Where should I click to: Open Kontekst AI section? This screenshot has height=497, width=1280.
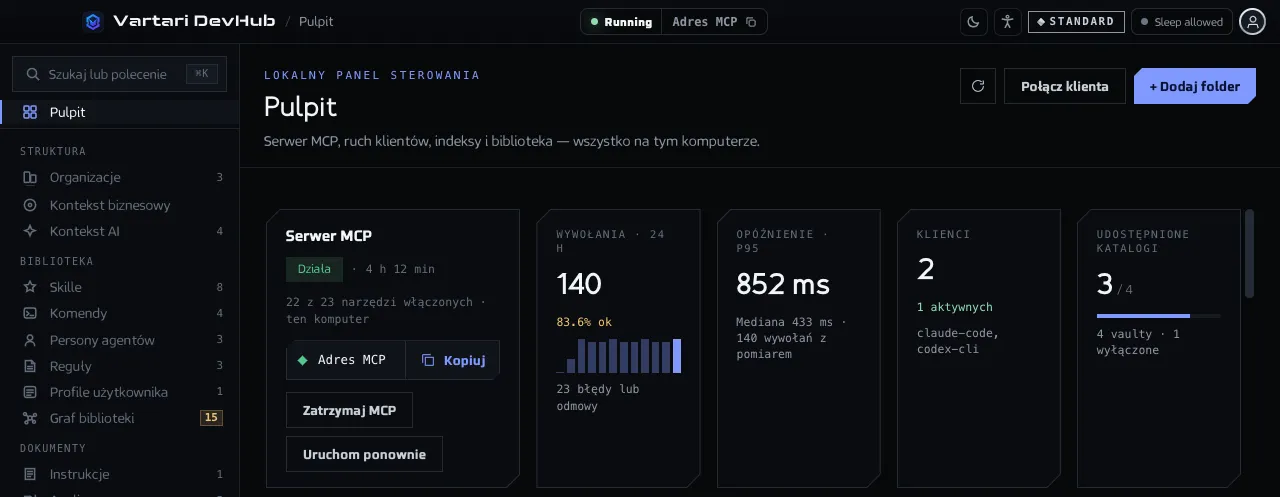(119, 231)
